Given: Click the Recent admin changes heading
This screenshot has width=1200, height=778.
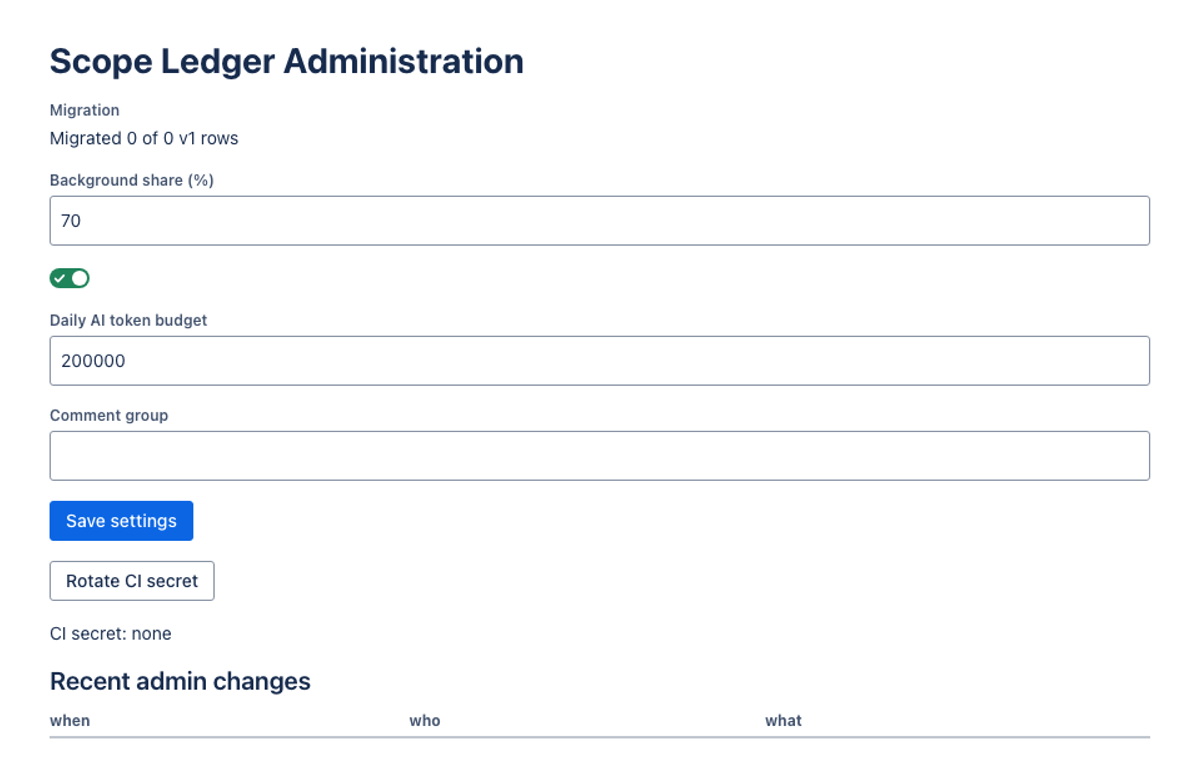Looking at the screenshot, I should 180,681.
